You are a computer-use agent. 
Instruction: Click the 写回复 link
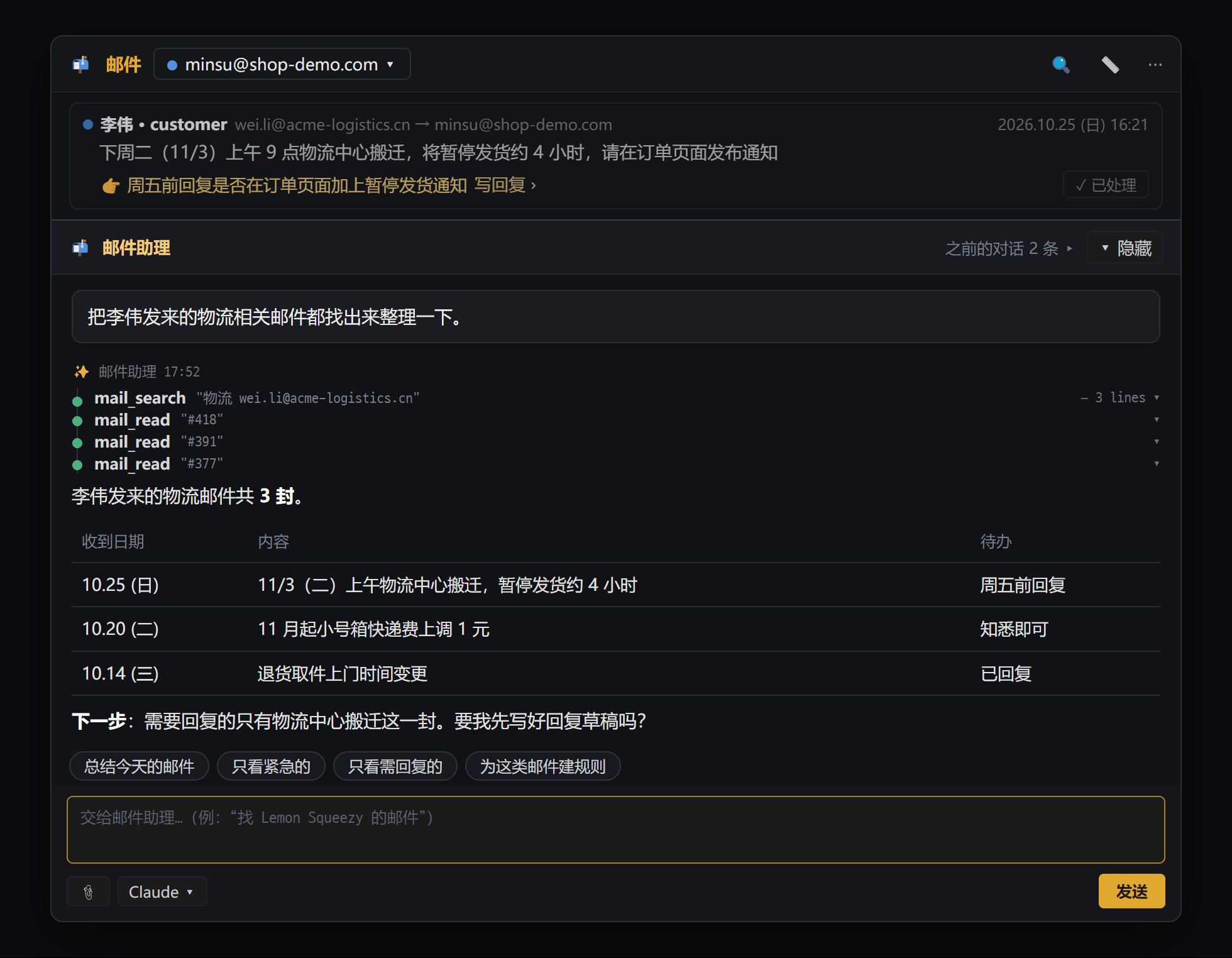click(505, 185)
